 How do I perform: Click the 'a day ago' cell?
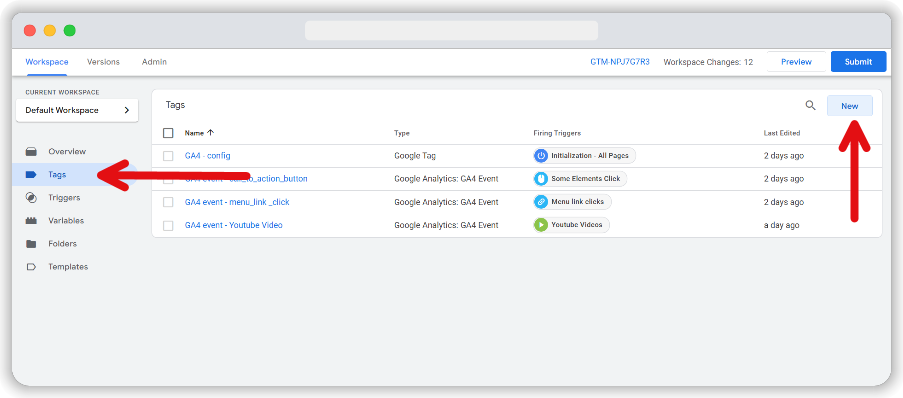pyautogui.click(x=781, y=225)
